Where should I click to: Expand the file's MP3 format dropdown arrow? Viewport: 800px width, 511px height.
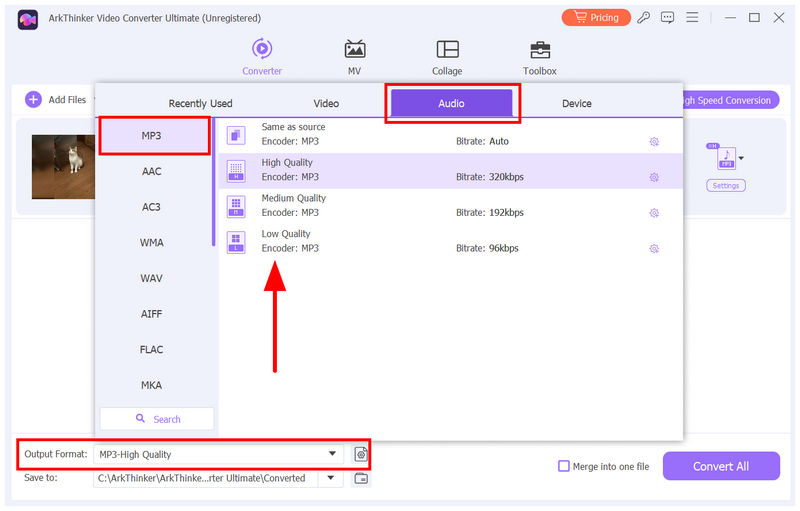pyautogui.click(x=741, y=158)
